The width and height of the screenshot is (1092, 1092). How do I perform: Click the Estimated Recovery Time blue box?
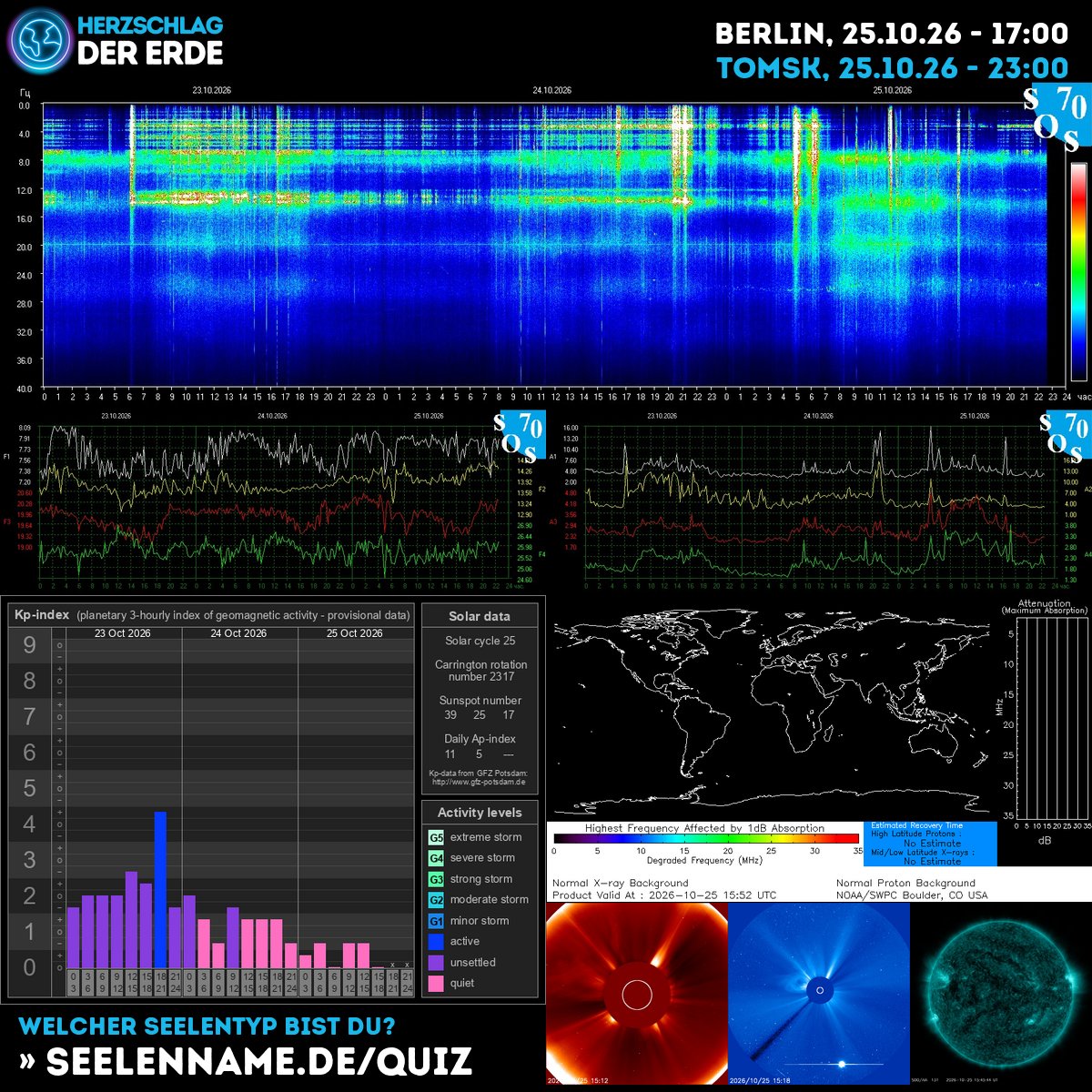[928, 844]
